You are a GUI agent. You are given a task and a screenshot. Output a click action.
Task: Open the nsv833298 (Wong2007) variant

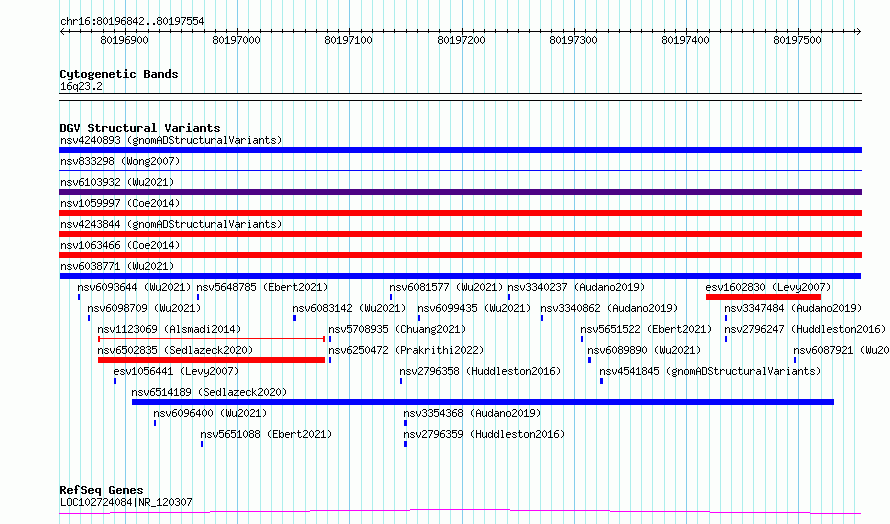tap(120, 161)
